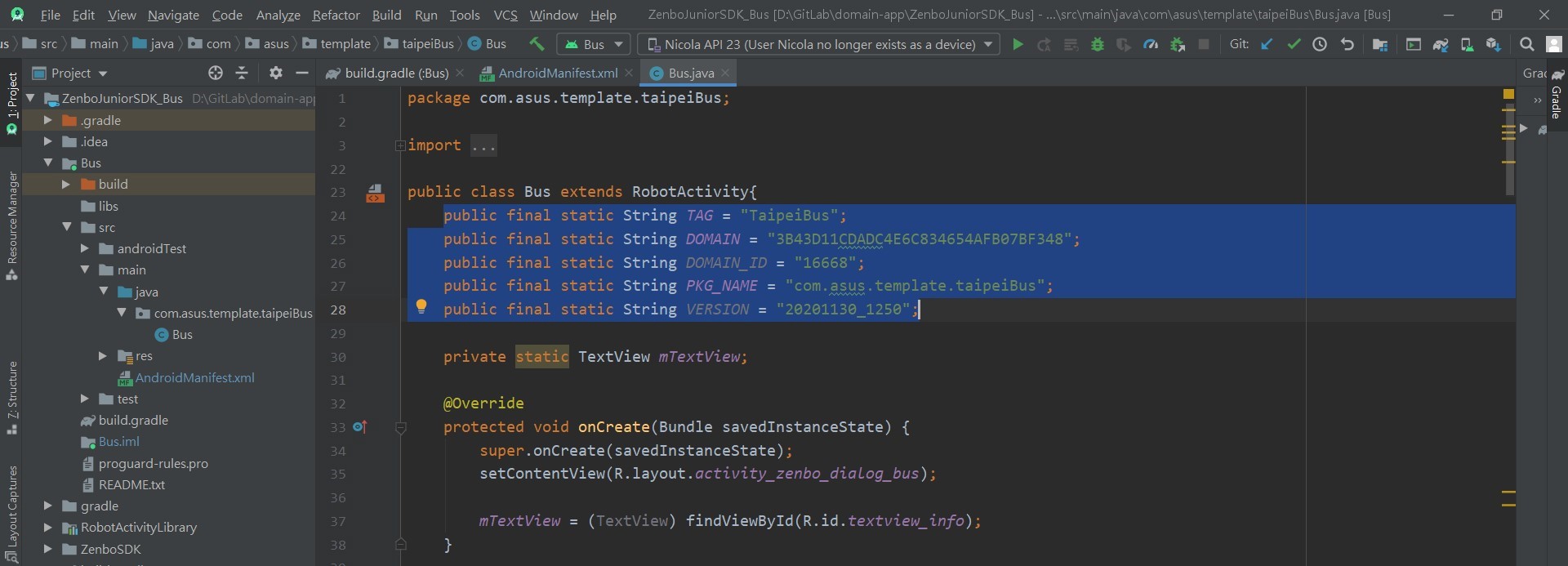Click the Stop square icon
The image size is (1568, 566).
coord(1204,44)
